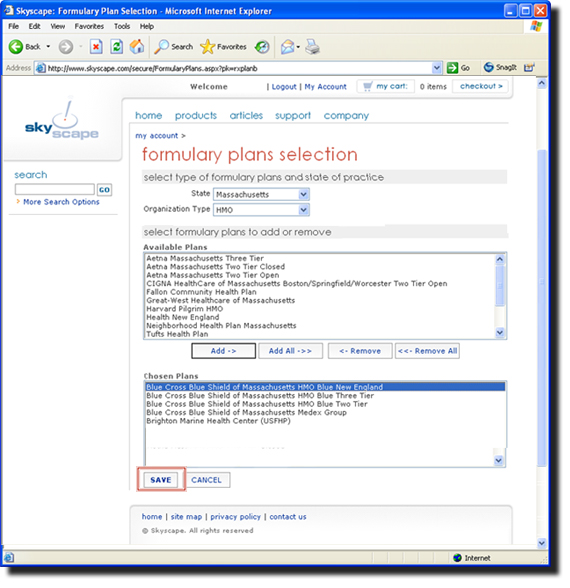The height and width of the screenshot is (588, 570).
Task: Click the green Go arrow button
Action: click(452, 68)
